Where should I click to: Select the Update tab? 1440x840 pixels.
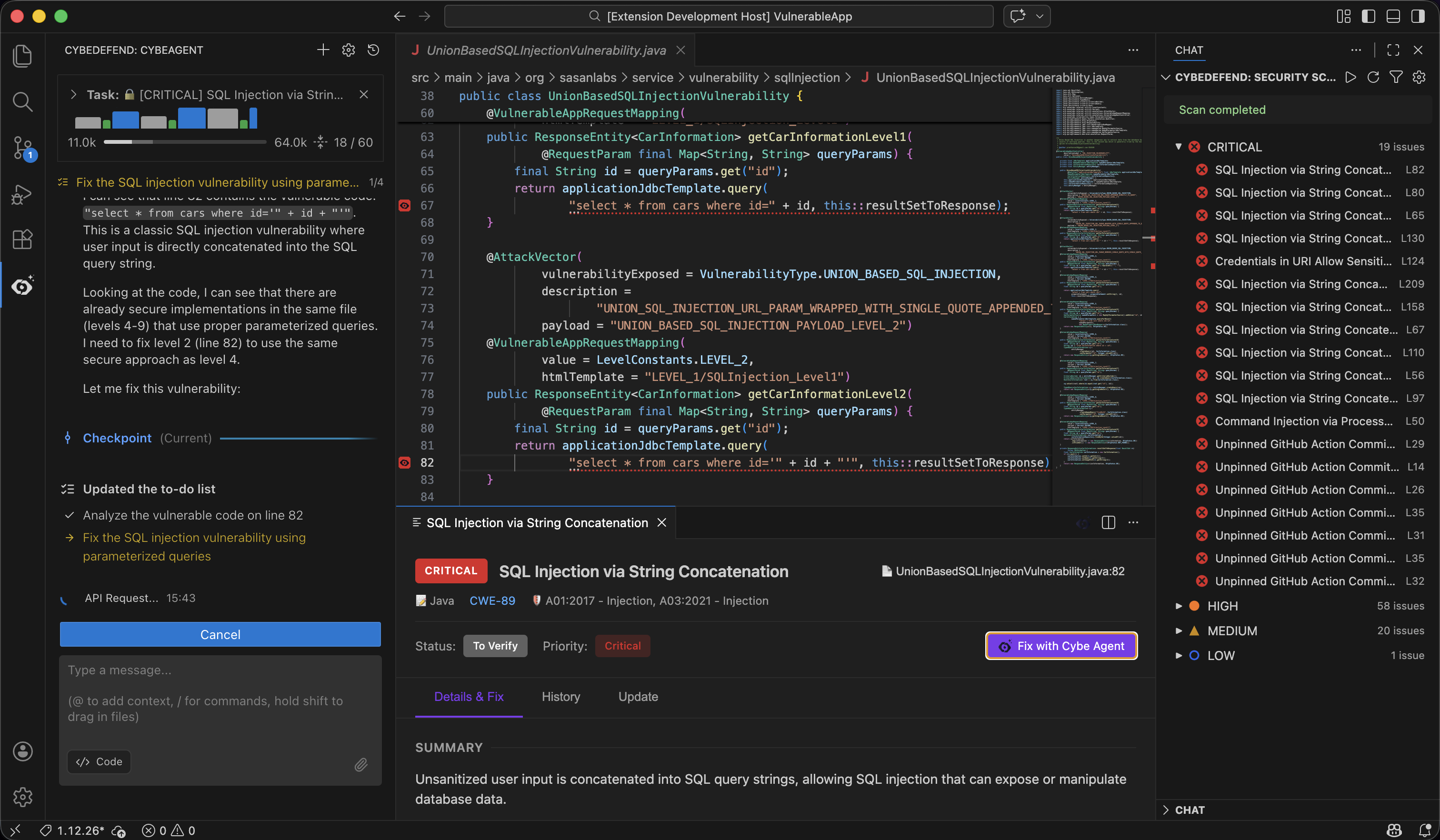(638, 697)
